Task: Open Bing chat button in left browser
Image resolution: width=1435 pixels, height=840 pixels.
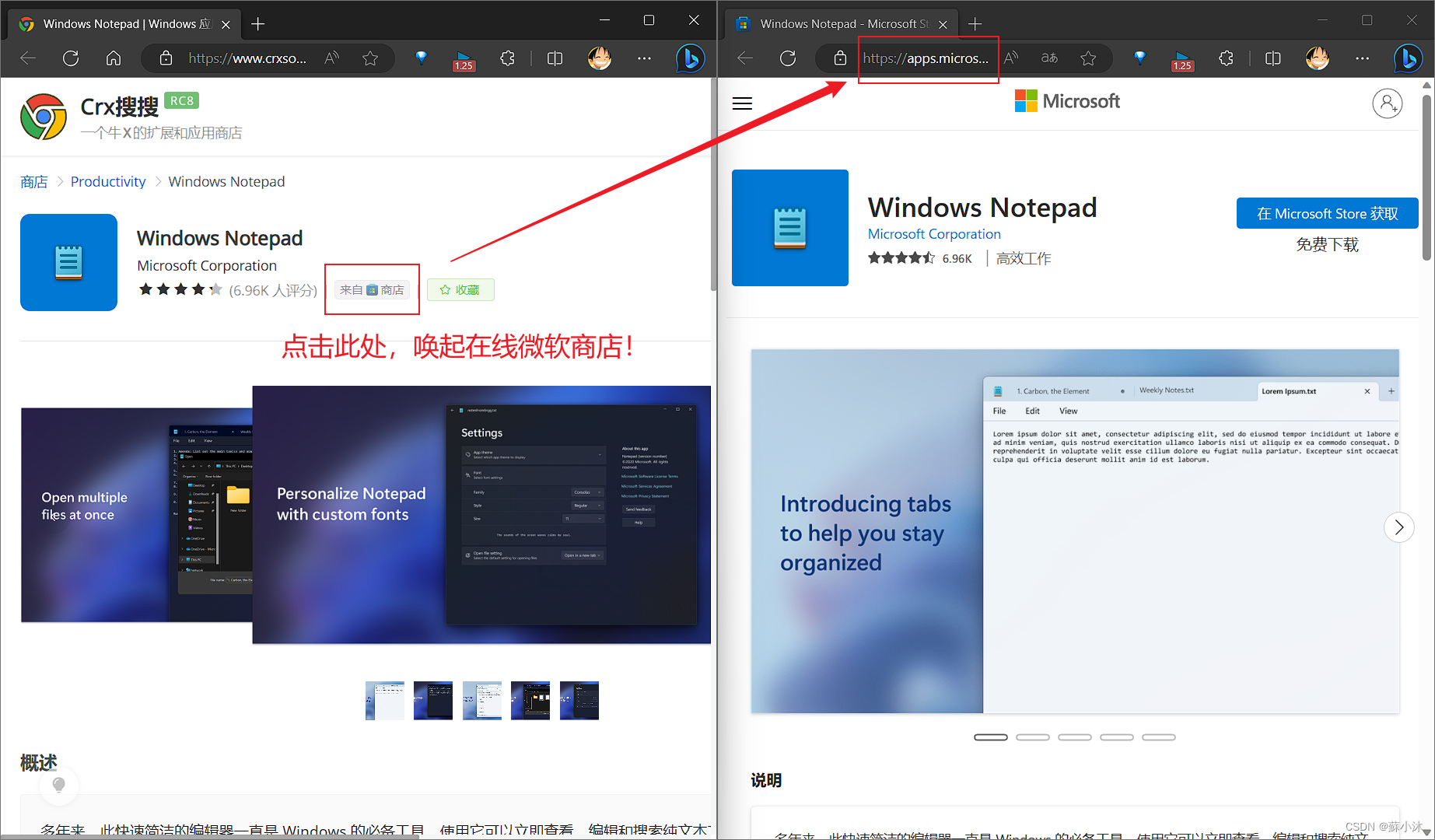Action: coord(690,58)
